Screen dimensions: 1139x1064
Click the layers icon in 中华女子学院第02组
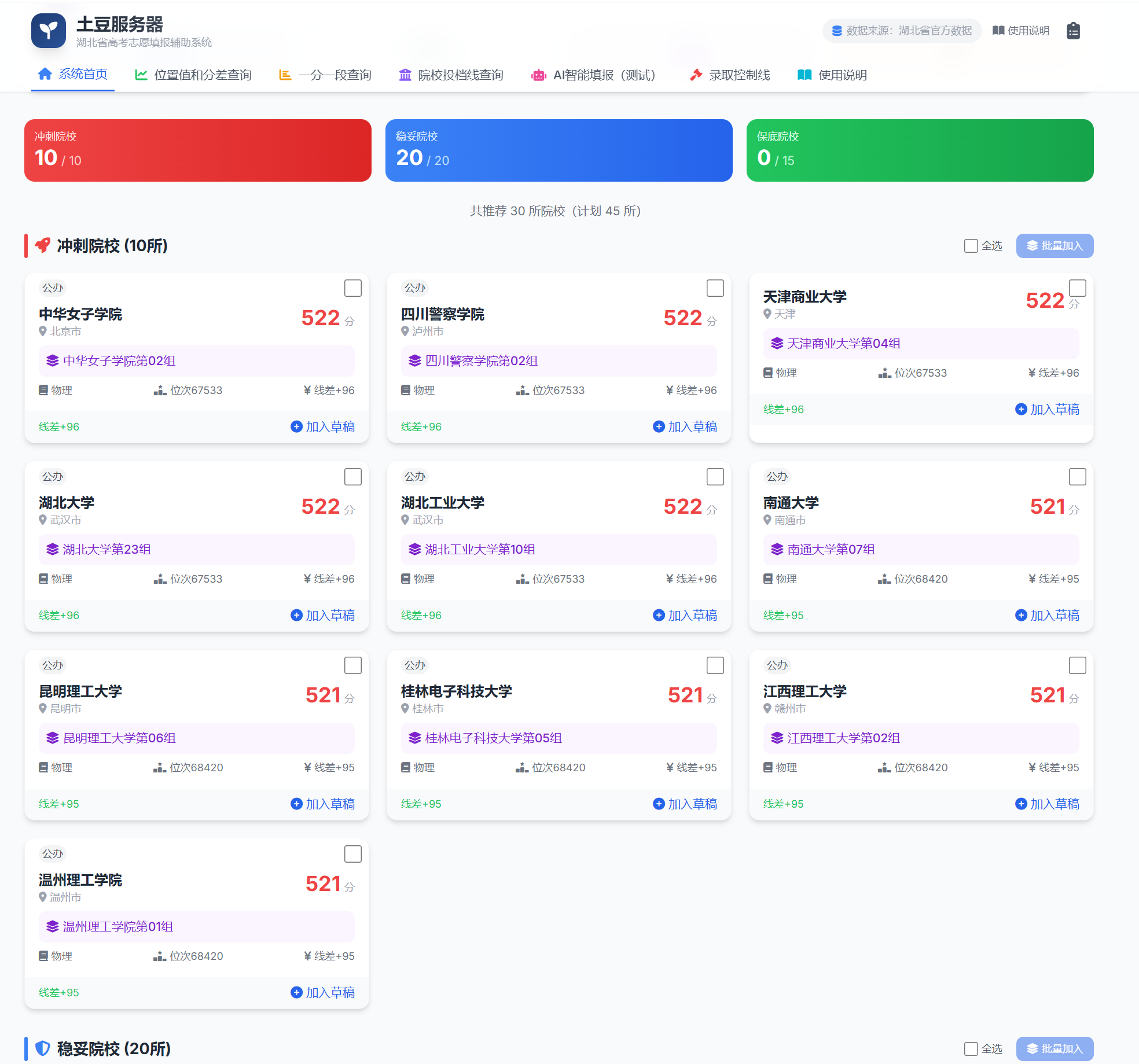(x=53, y=360)
